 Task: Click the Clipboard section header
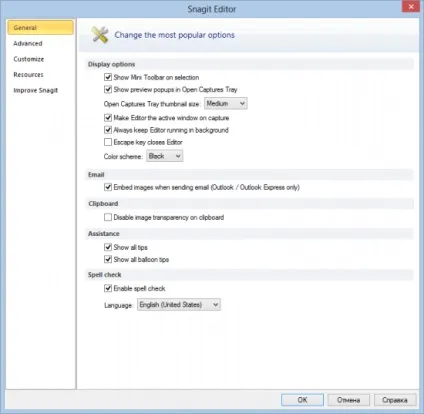click(103, 204)
